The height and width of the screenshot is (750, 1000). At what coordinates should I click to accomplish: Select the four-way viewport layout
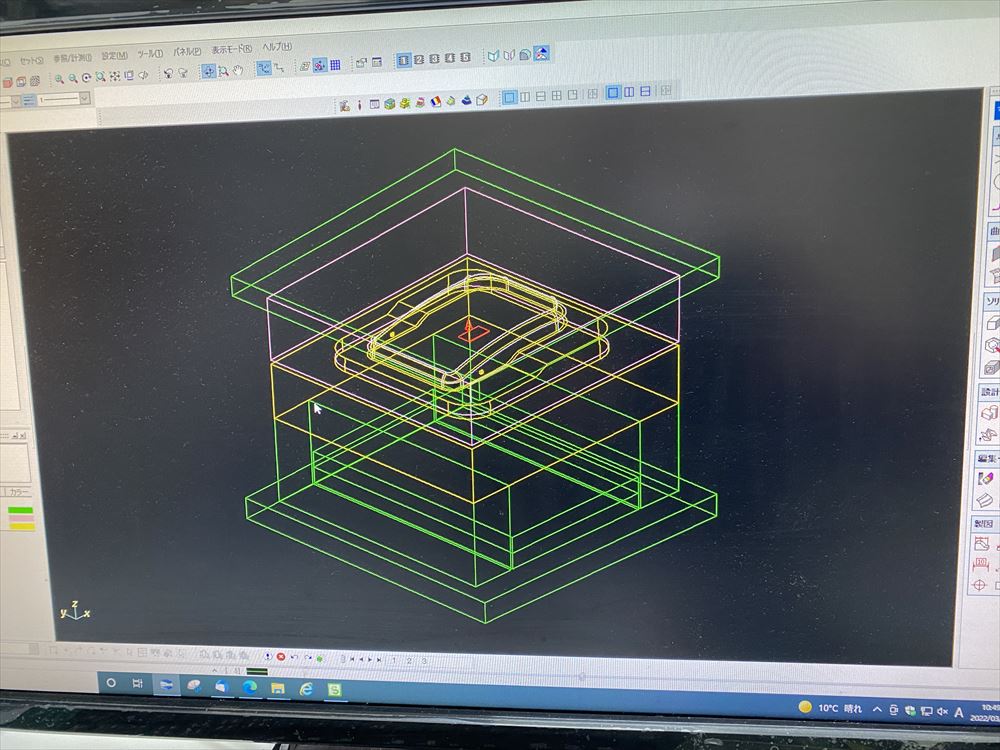(x=557, y=96)
